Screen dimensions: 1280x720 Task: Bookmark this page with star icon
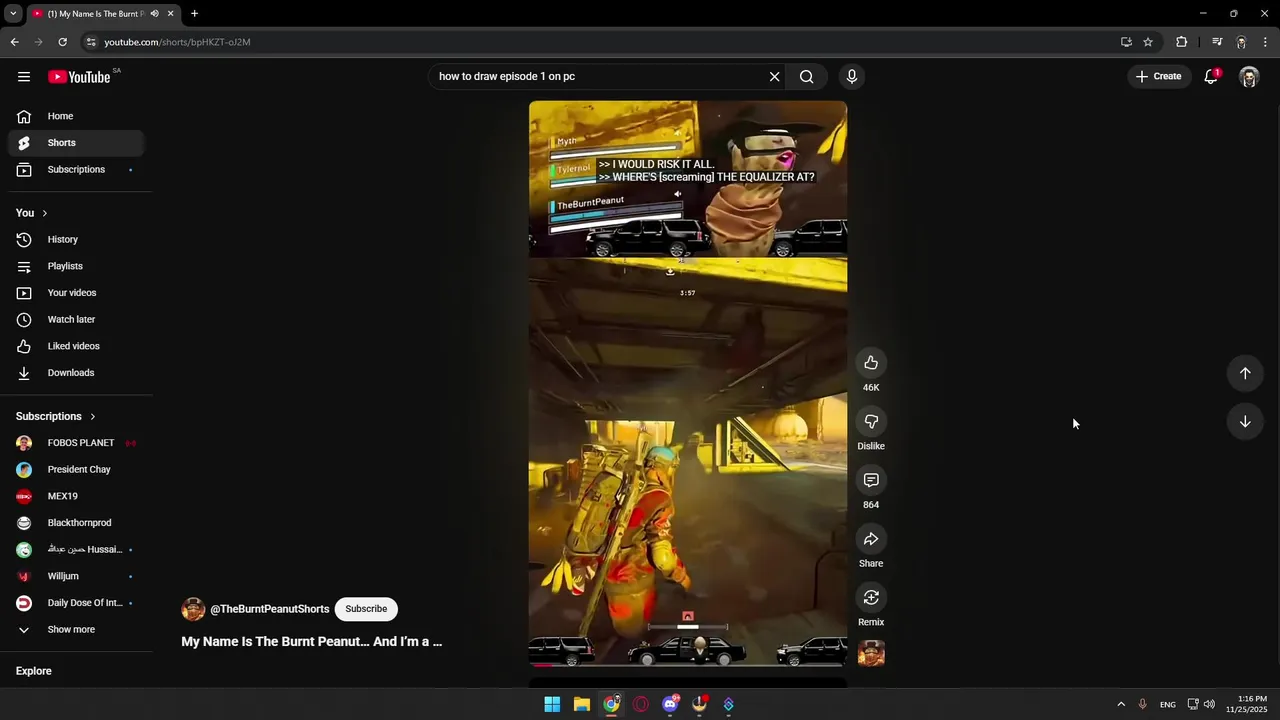1148,42
